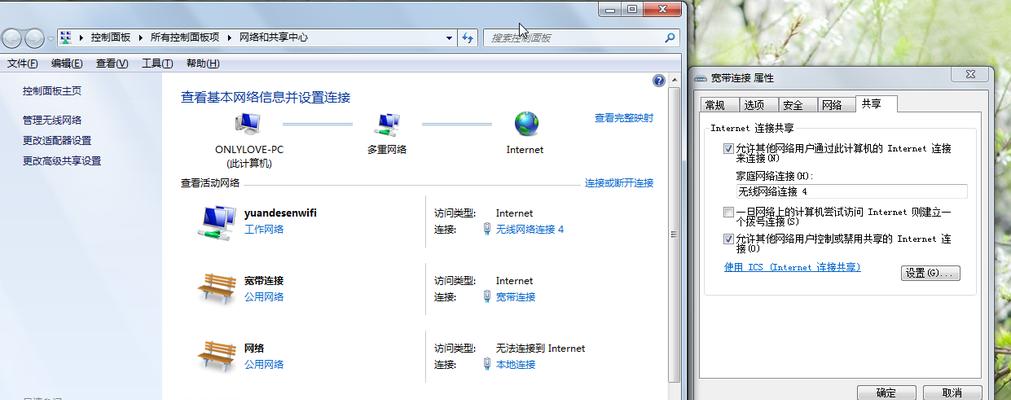The image size is (1011, 400).
Task: Open 更改适配器设置 link
Action: click(57, 141)
